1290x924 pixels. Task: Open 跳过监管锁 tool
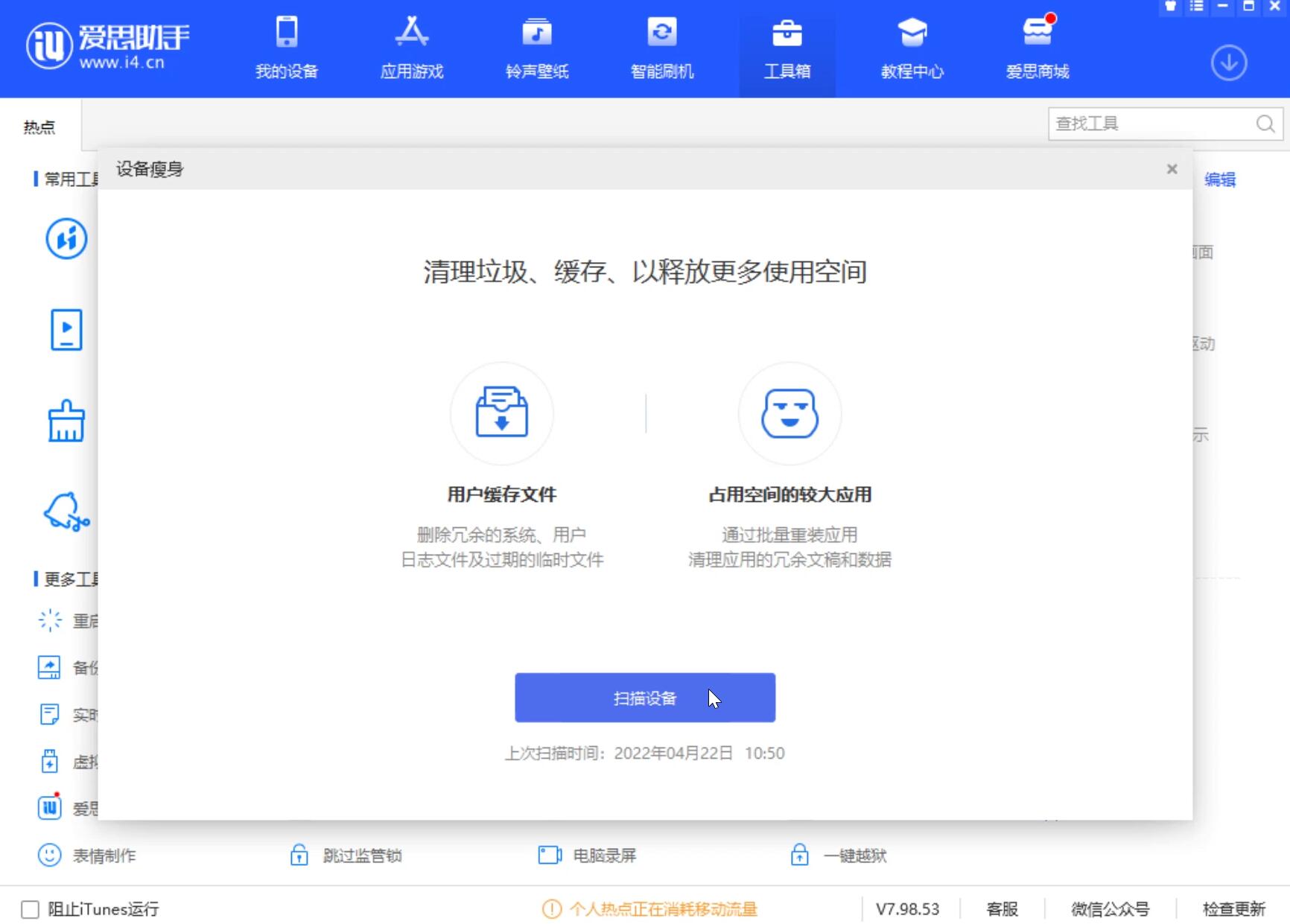click(346, 856)
